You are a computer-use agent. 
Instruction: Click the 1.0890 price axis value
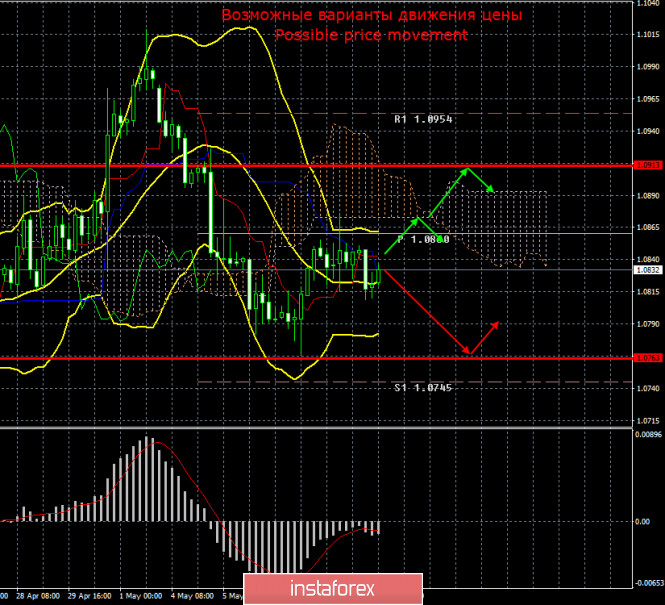point(648,195)
